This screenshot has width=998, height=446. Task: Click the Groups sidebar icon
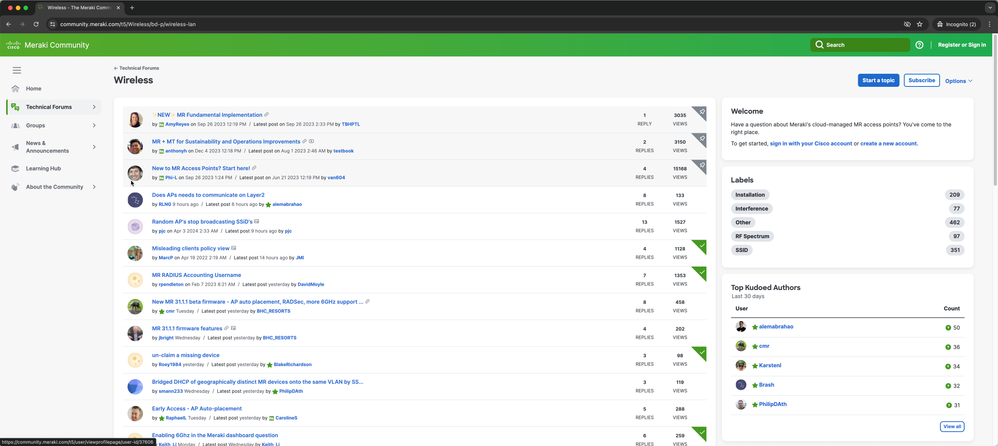pos(15,125)
